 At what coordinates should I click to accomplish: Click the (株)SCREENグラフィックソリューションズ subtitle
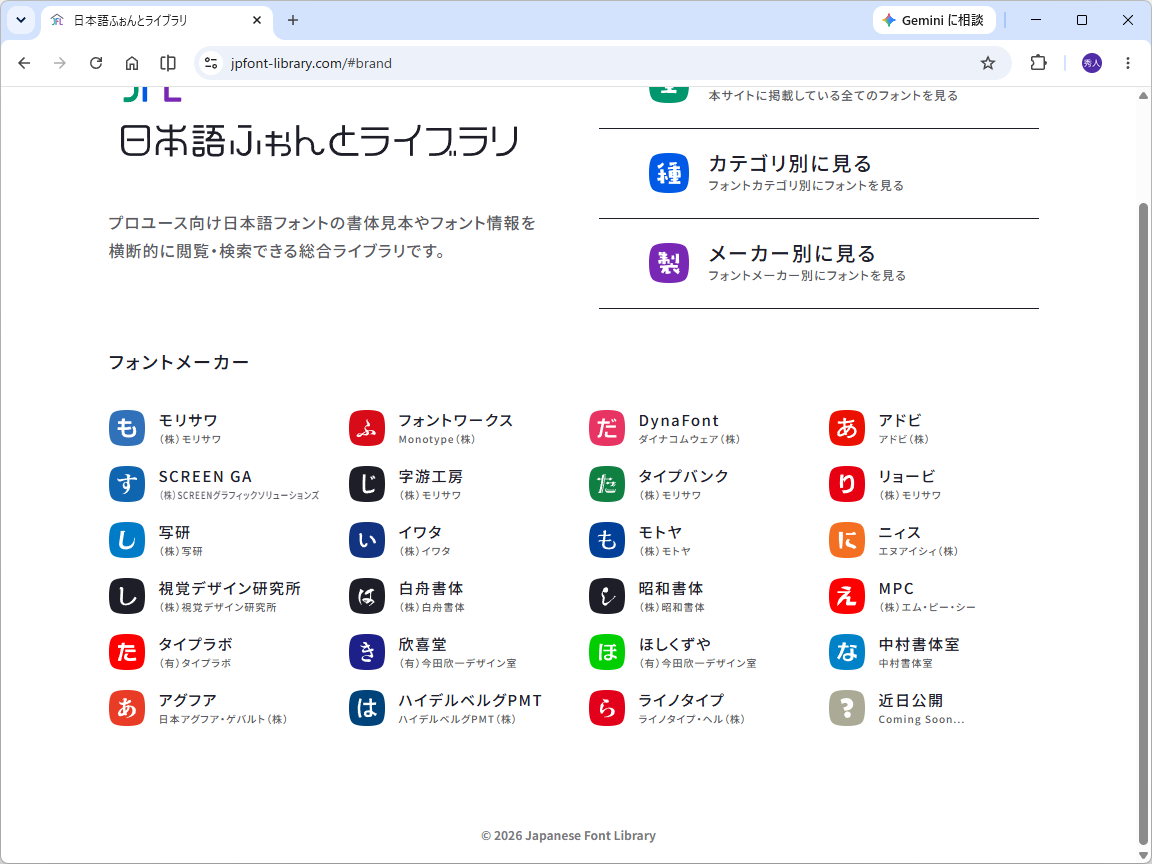[x=239, y=495]
